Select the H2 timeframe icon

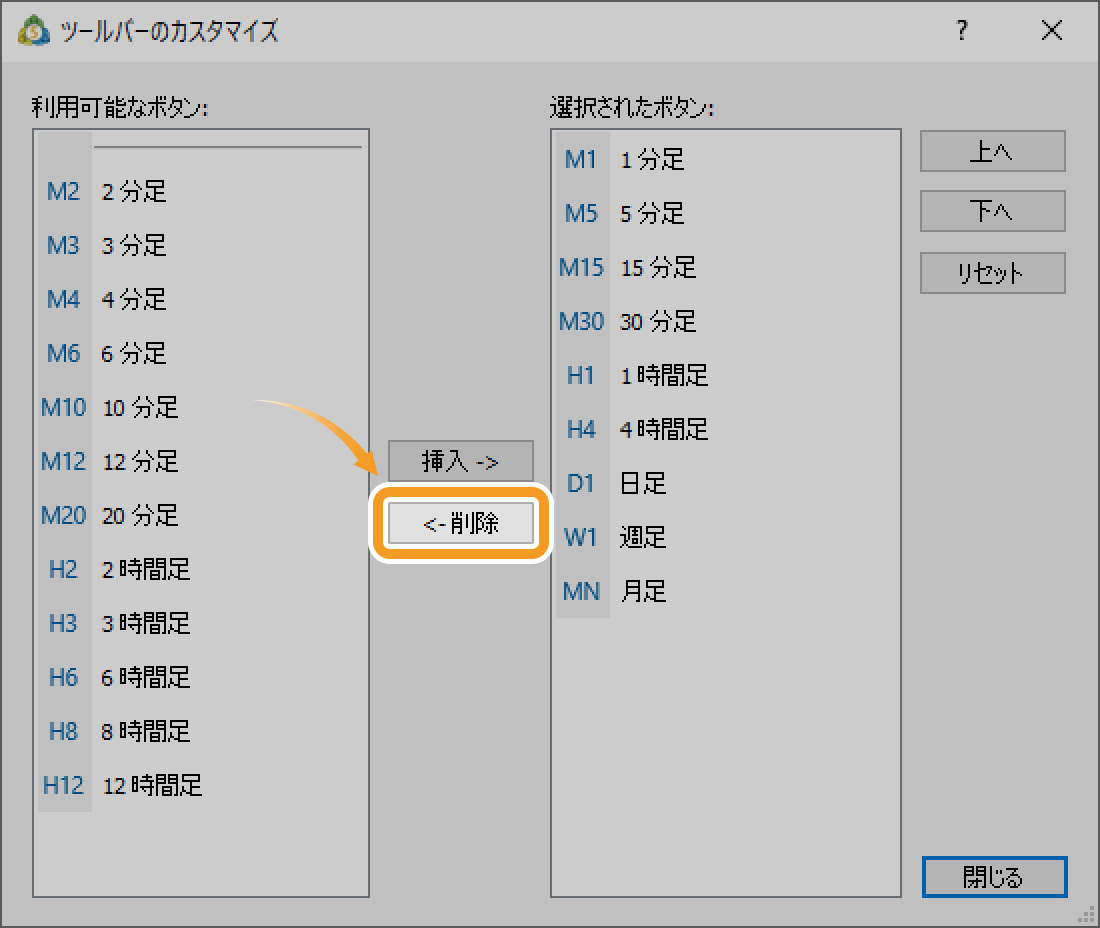[63, 570]
